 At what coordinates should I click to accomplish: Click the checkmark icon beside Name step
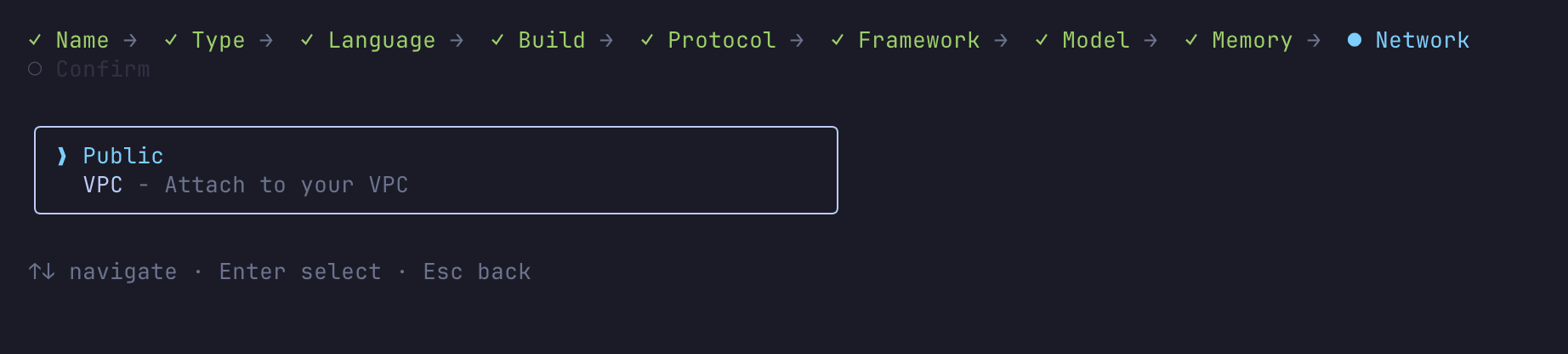pos(35,40)
